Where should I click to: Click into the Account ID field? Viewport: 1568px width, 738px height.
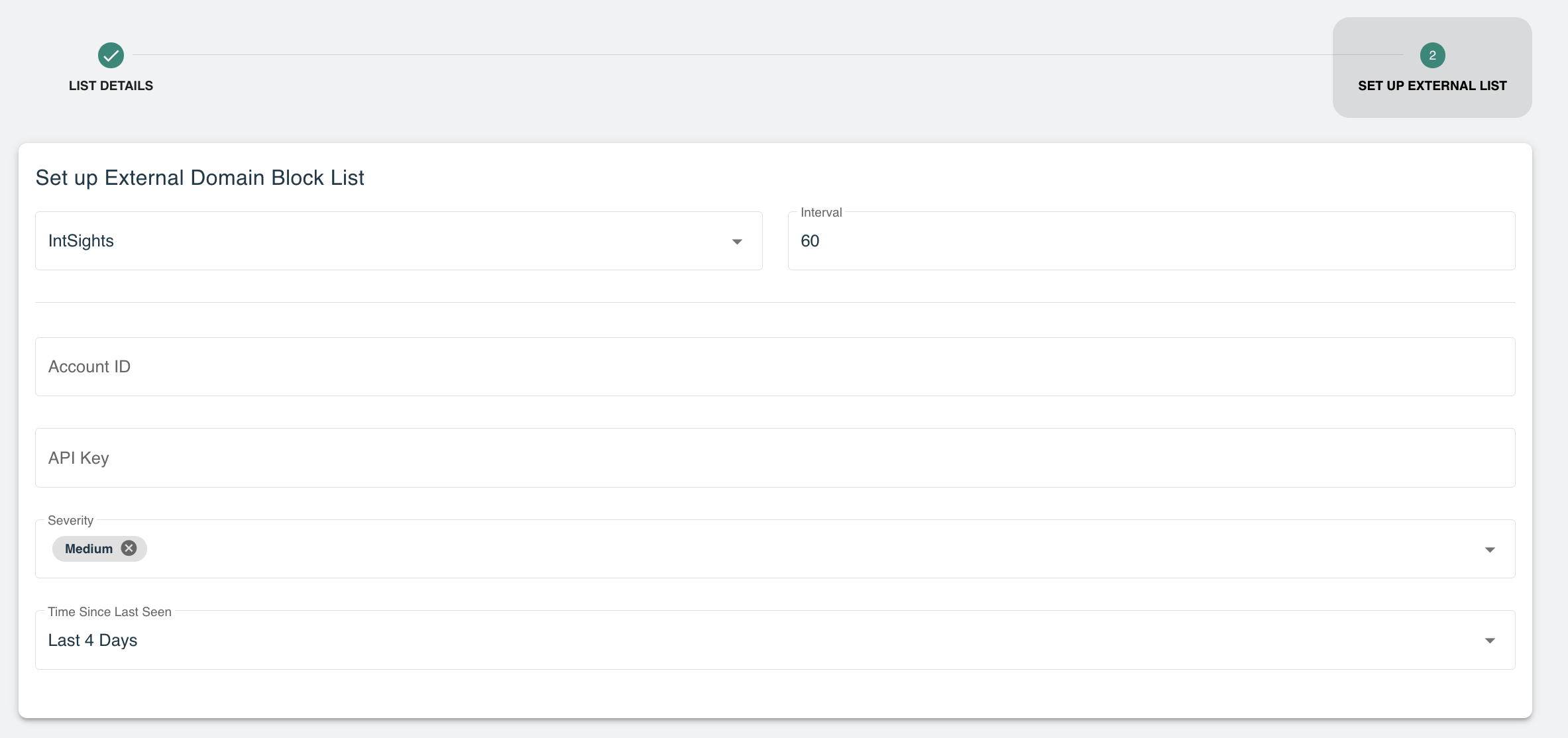pyautogui.click(x=775, y=367)
